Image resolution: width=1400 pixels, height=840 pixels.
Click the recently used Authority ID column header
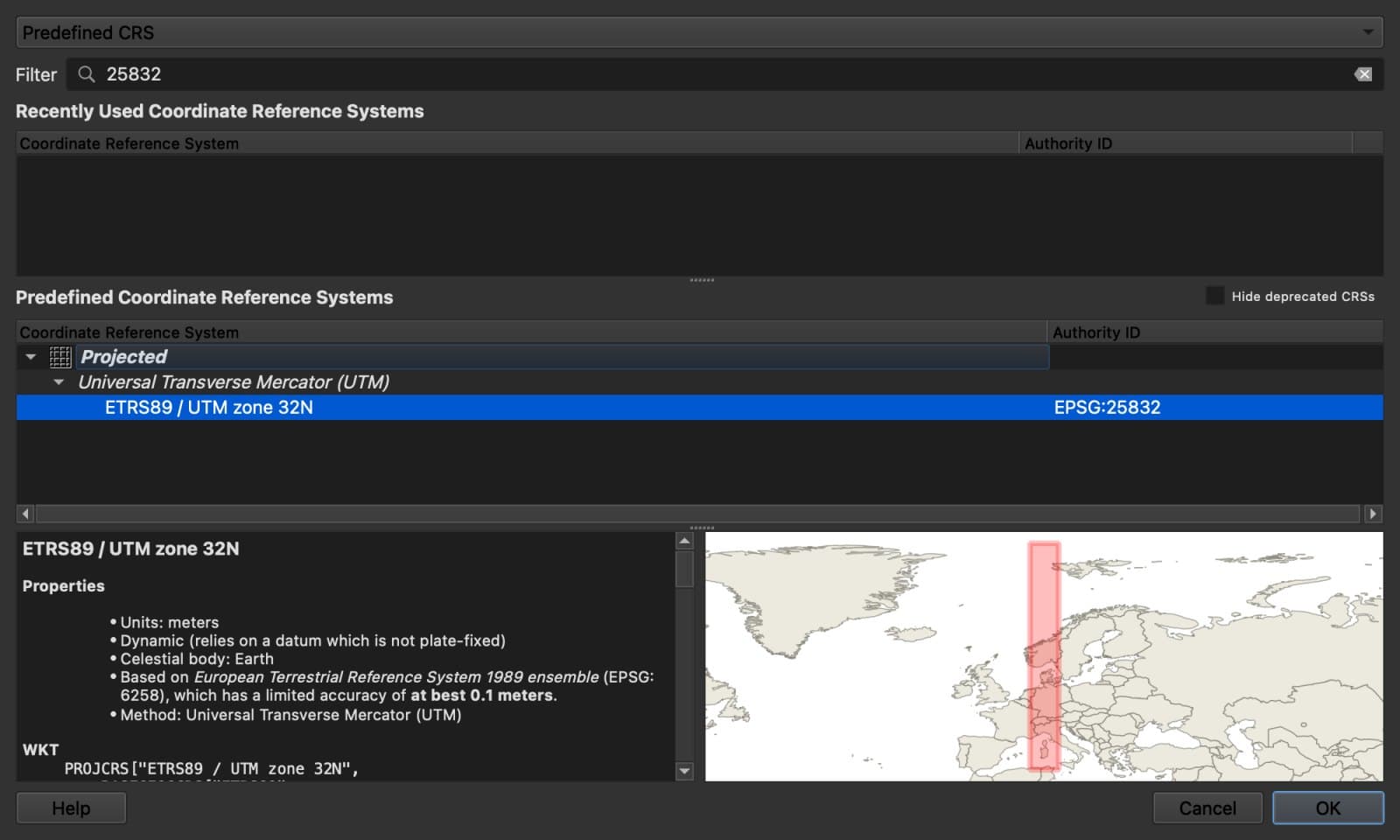tap(1186, 143)
